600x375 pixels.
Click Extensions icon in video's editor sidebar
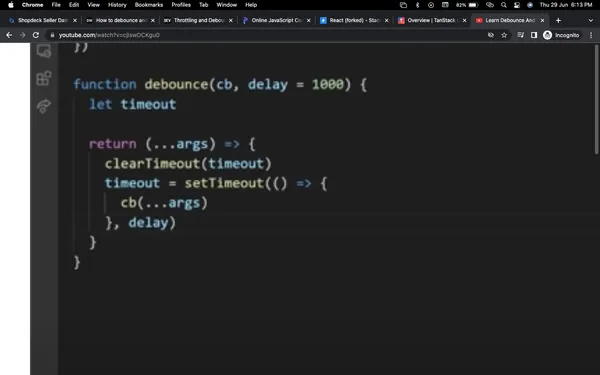(44, 78)
